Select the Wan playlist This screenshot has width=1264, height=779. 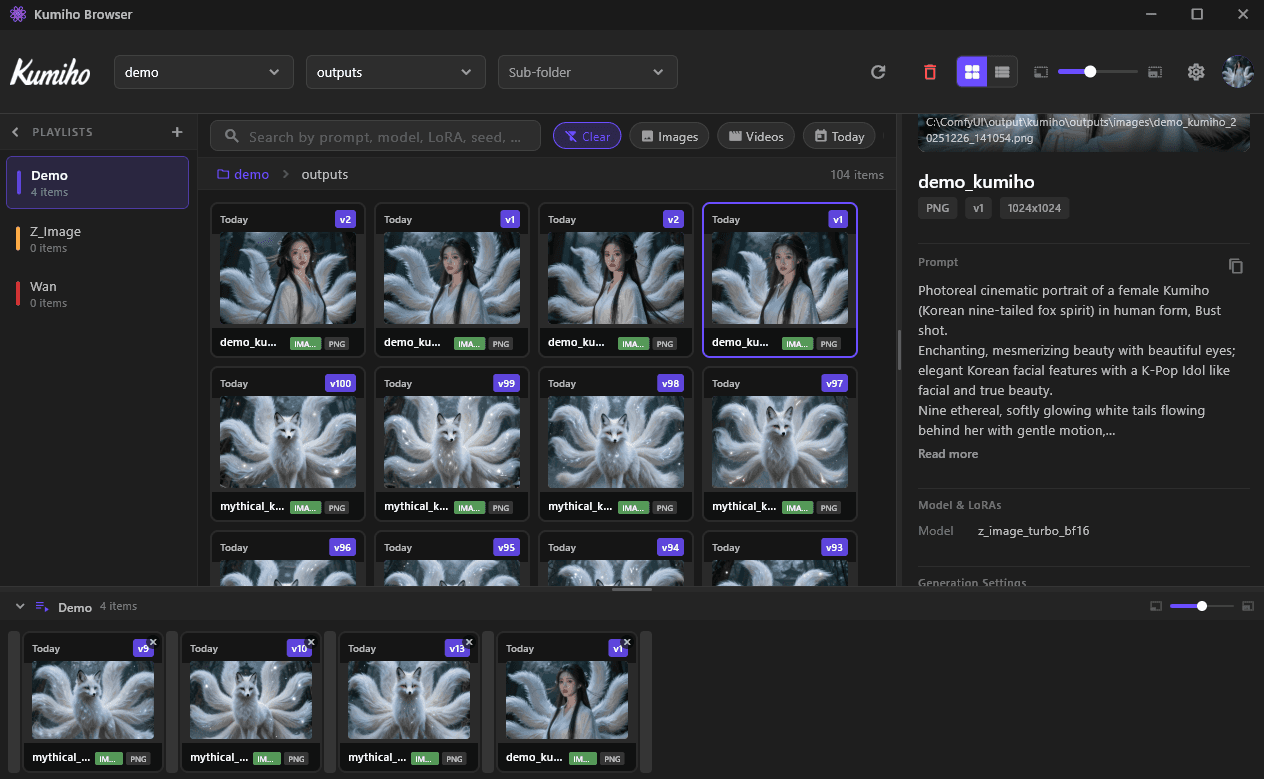pyautogui.click(x=97, y=294)
